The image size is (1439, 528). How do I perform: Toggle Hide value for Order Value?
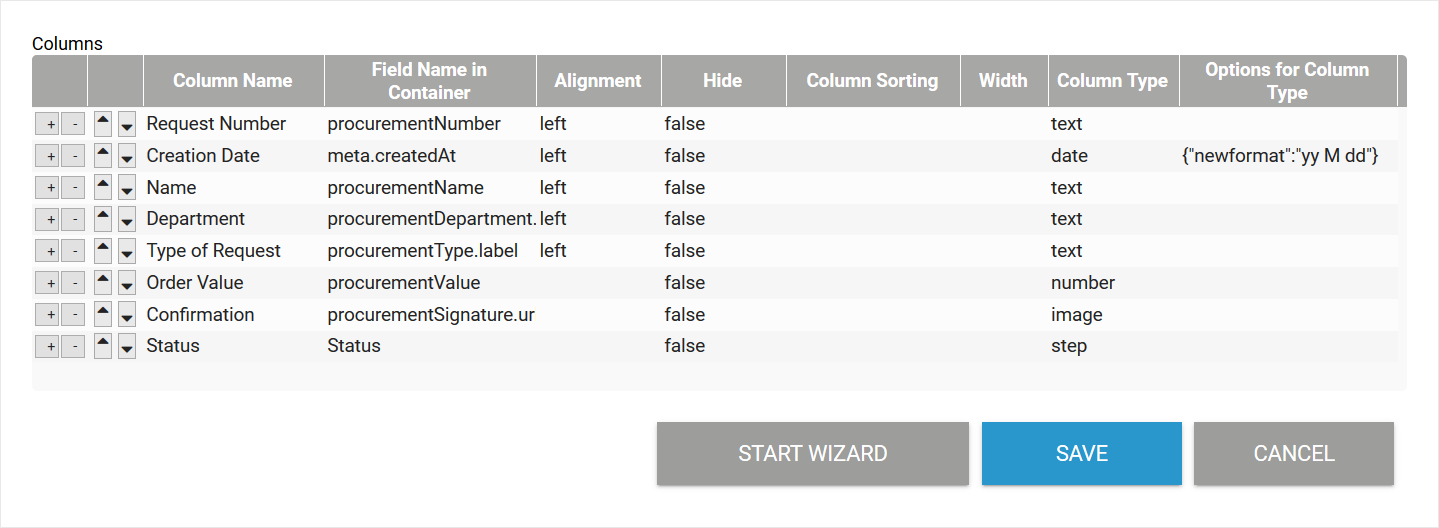[684, 283]
